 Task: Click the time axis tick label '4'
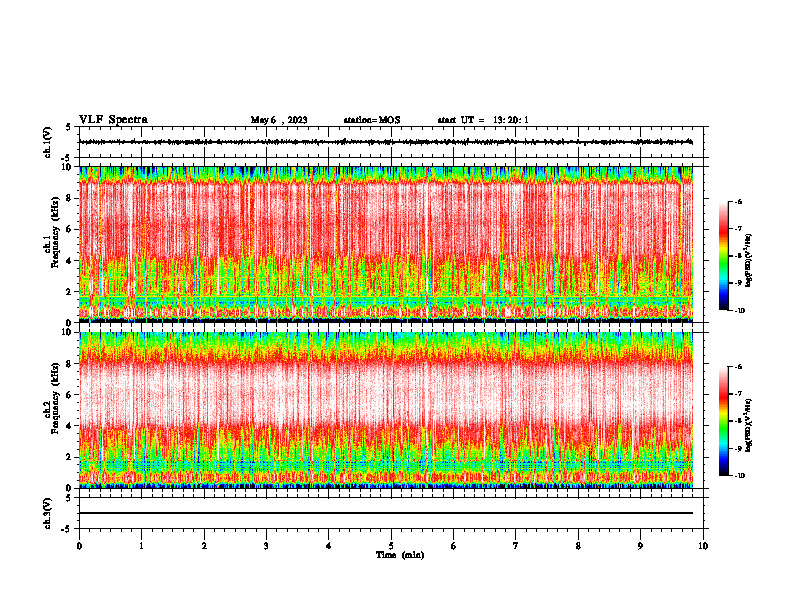[x=329, y=546]
